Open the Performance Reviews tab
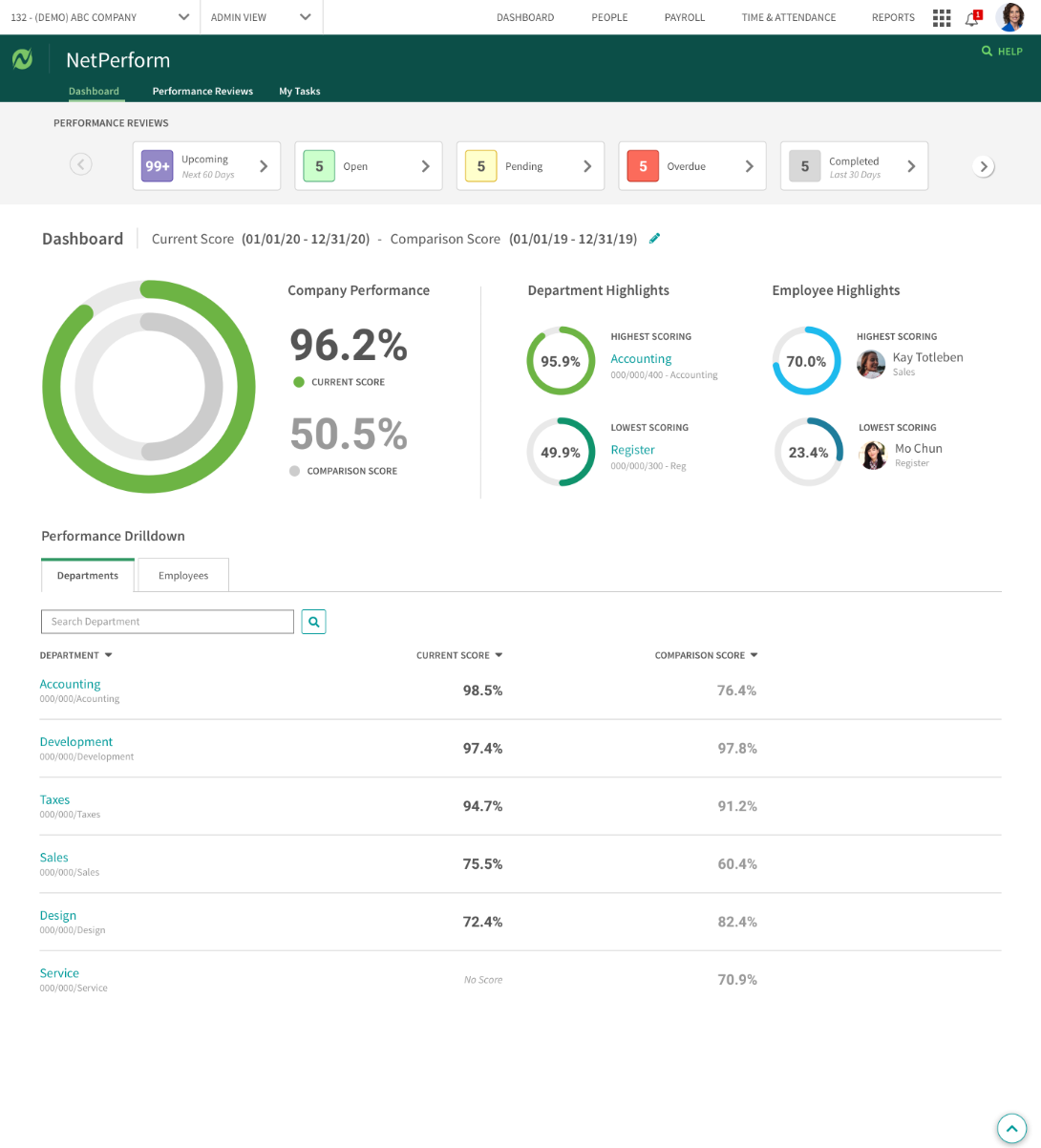The height and width of the screenshot is (1148, 1041). point(202,92)
